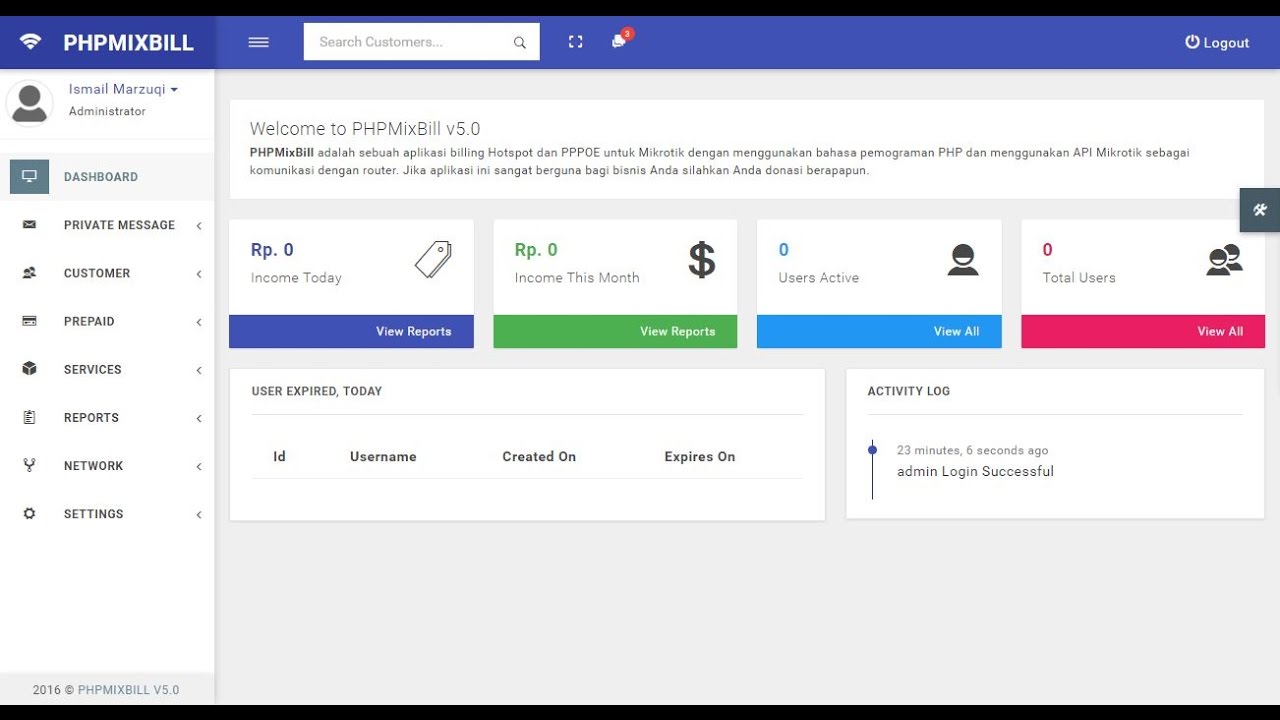Click the '23 minutes, 6 seconds ago' timestamp
This screenshot has width=1280, height=720.
pos(972,450)
